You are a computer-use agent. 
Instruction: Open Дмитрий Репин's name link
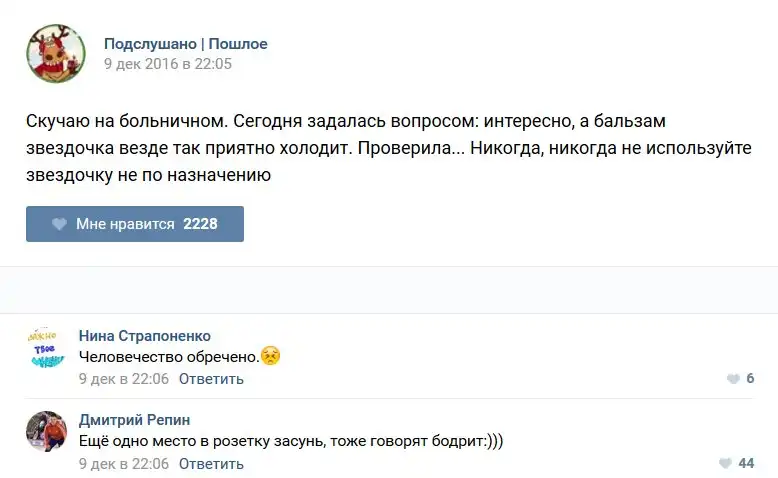pyautogui.click(x=134, y=420)
